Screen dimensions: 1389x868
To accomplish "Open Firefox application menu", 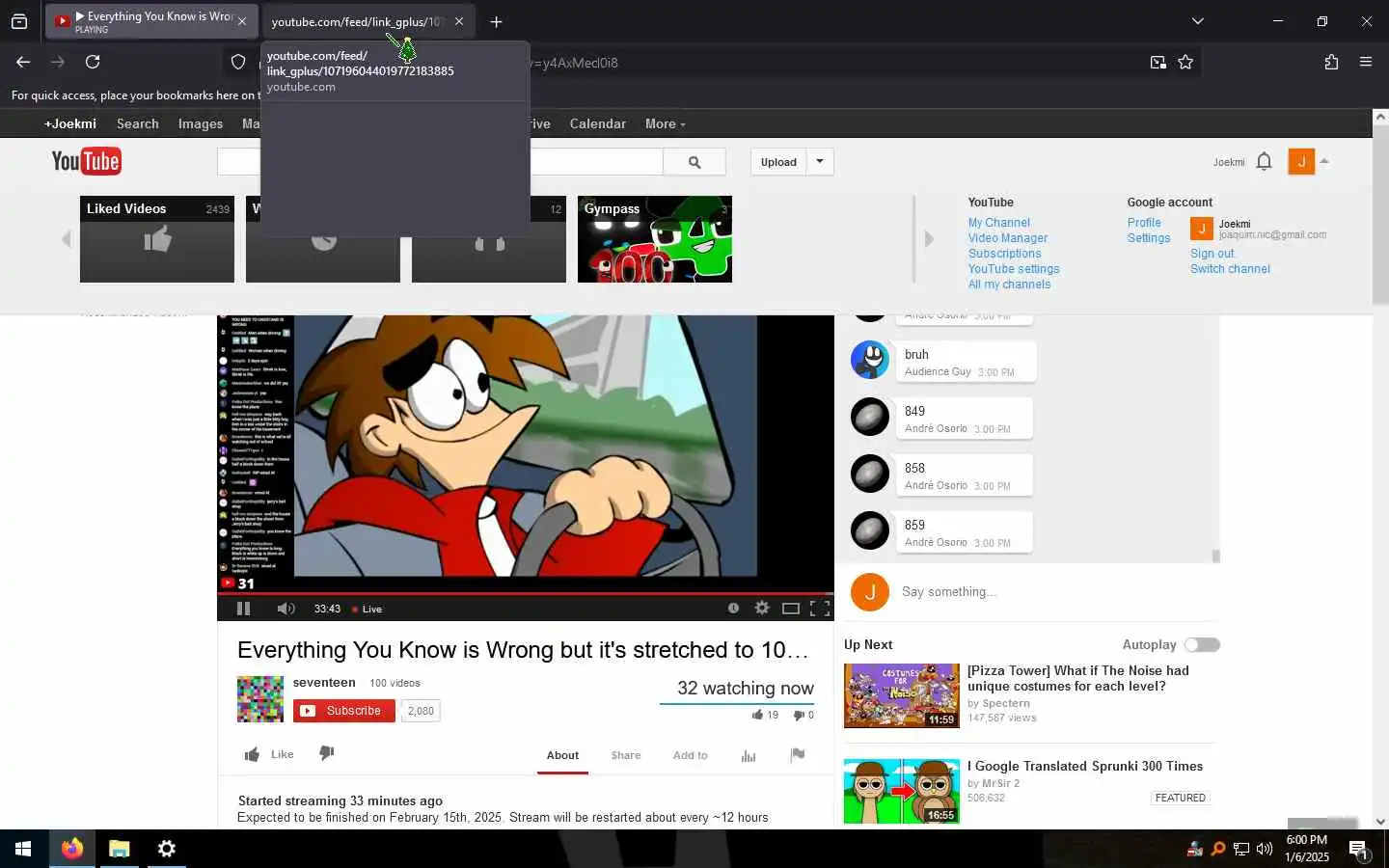I will click(x=1366, y=62).
